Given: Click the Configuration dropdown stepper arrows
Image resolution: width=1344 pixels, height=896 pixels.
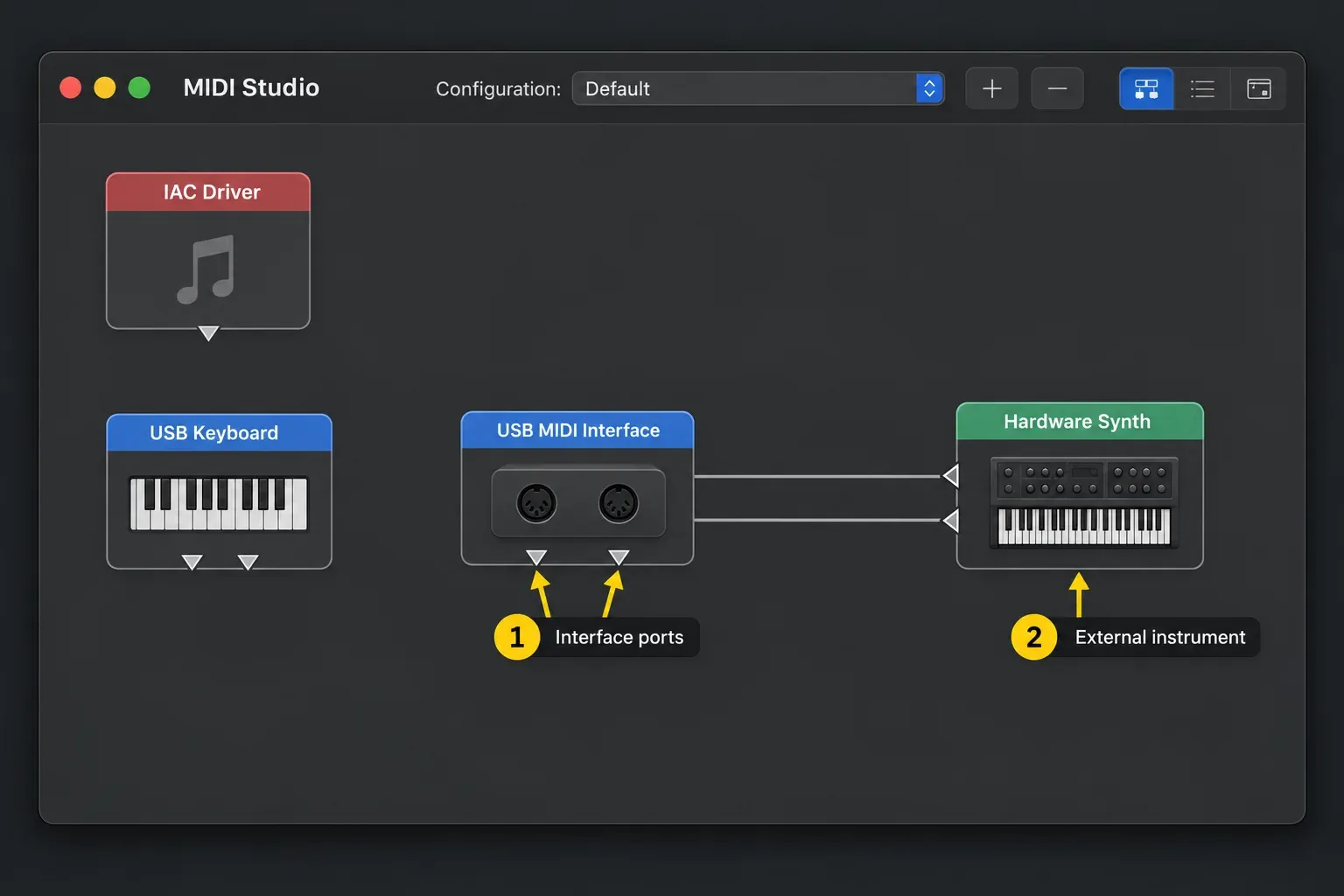Looking at the screenshot, I should tap(929, 88).
